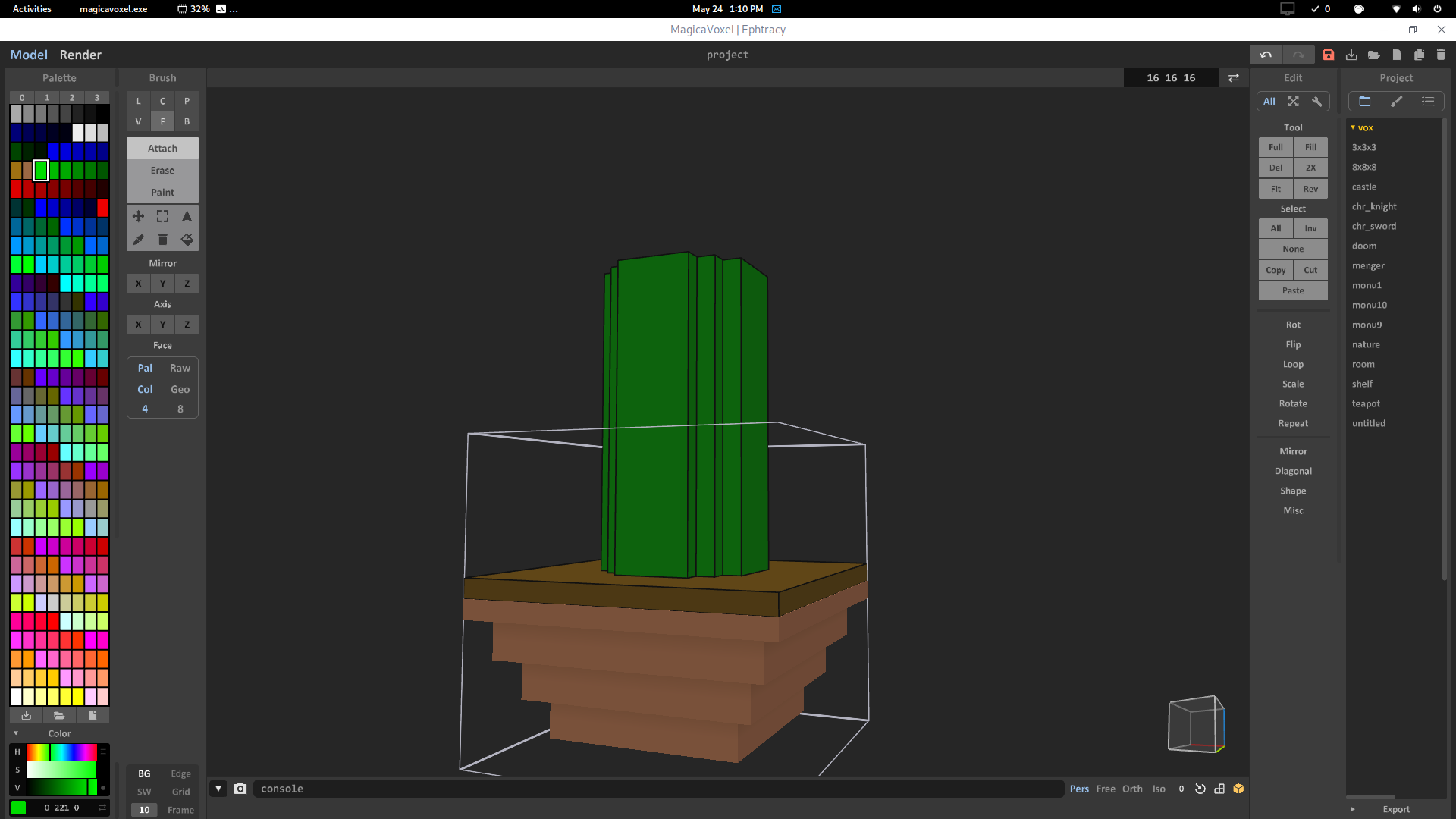Expand the Export section arrow
The height and width of the screenshot is (819, 1456).
1352,809
